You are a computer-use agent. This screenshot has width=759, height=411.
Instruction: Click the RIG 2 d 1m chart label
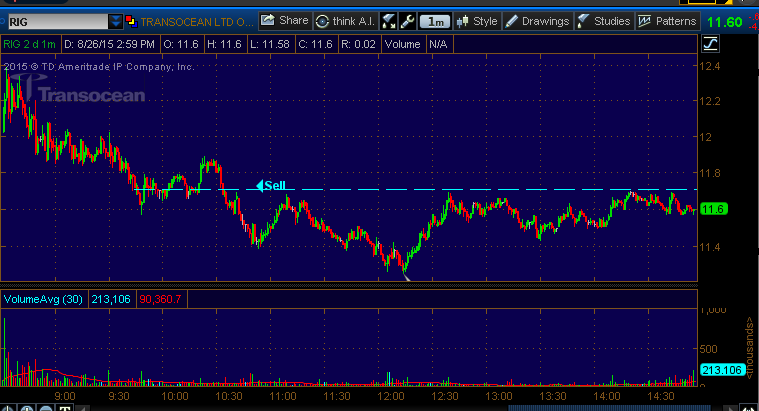pos(31,43)
